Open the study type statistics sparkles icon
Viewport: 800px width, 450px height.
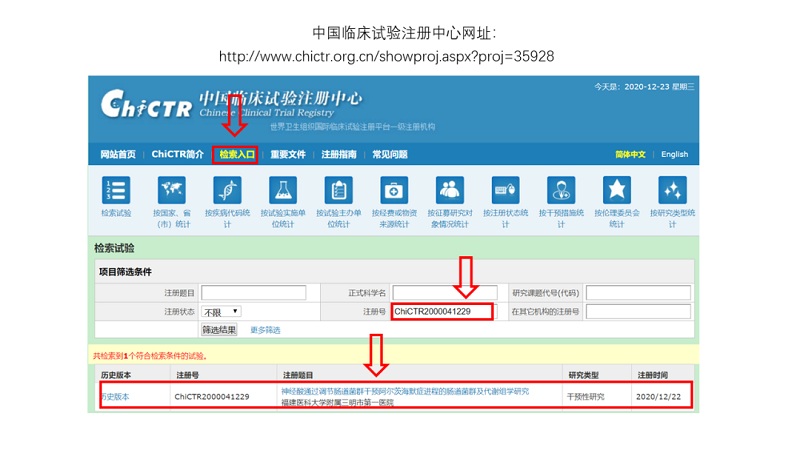[672, 190]
